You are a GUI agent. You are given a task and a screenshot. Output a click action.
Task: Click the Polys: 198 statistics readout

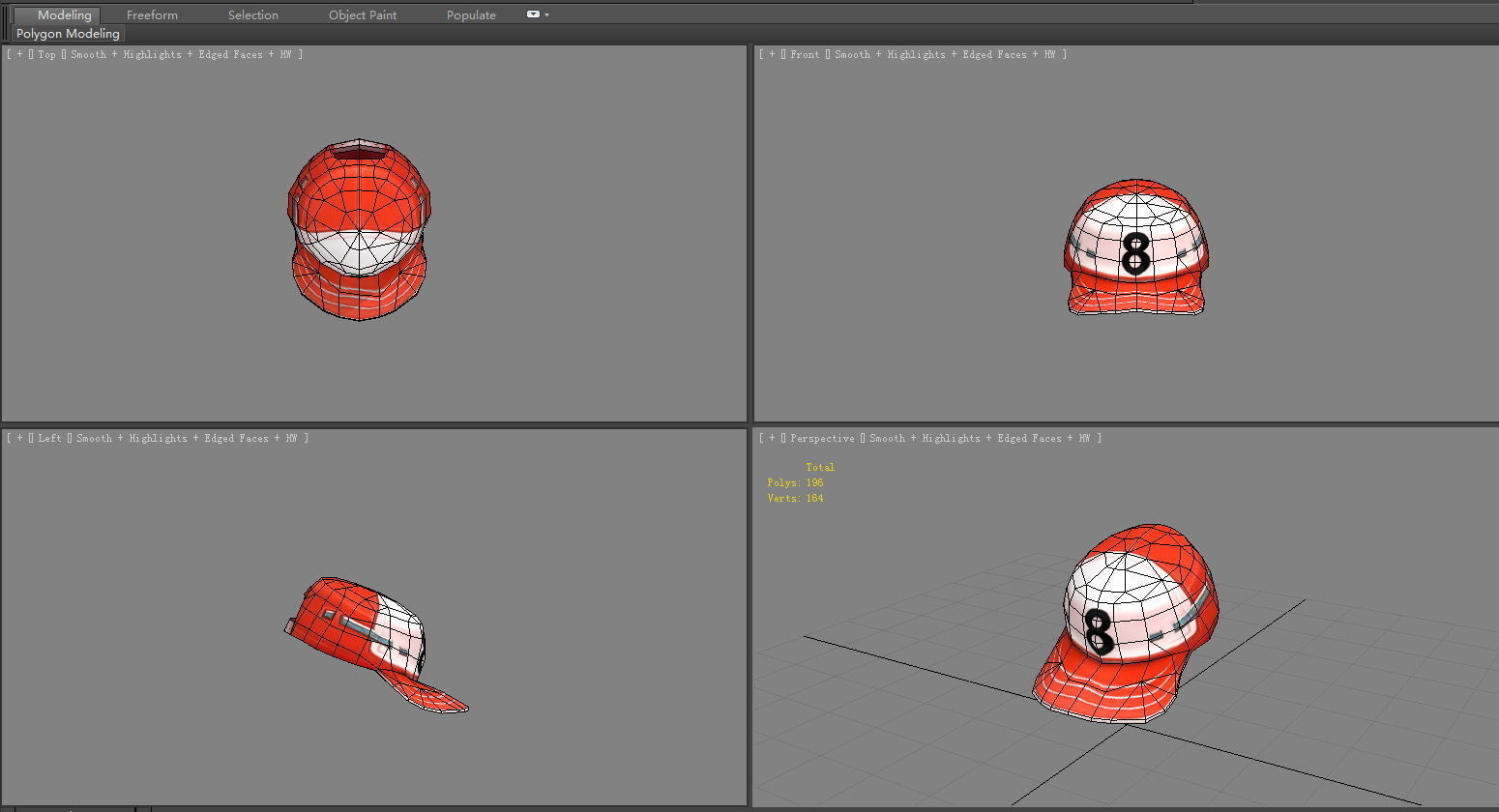coord(795,482)
